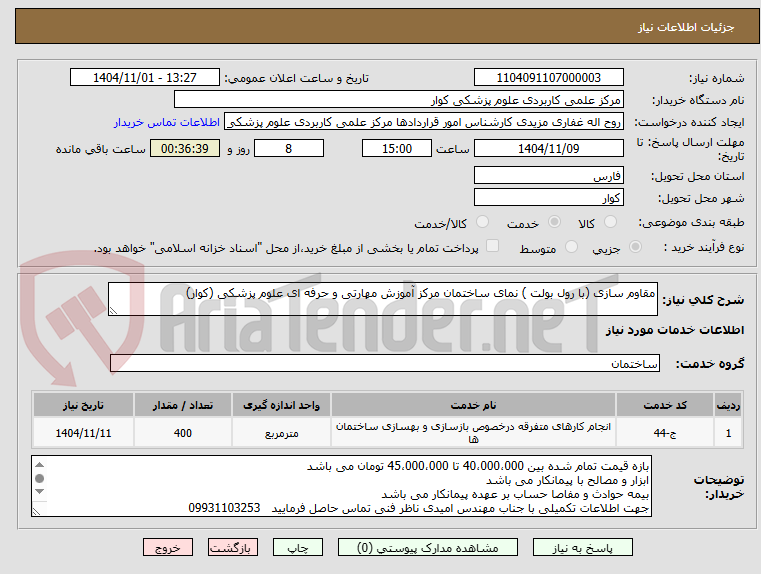Screen dimensions: 761x574
Task: Click the خروج exit button
Action: point(167,547)
